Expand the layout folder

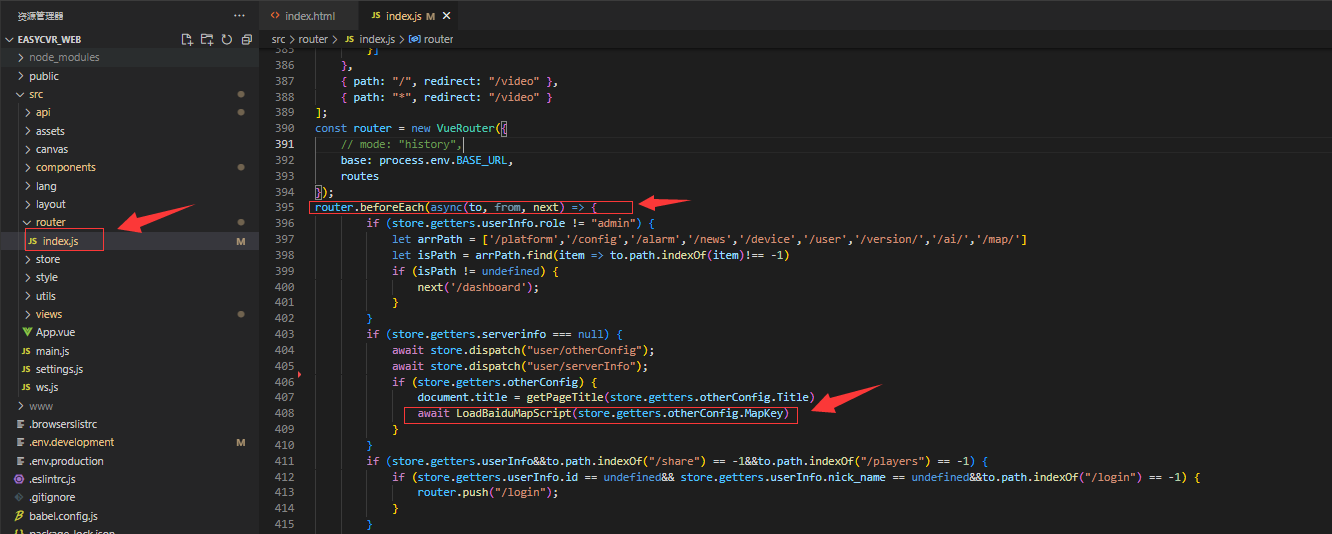(51, 204)
